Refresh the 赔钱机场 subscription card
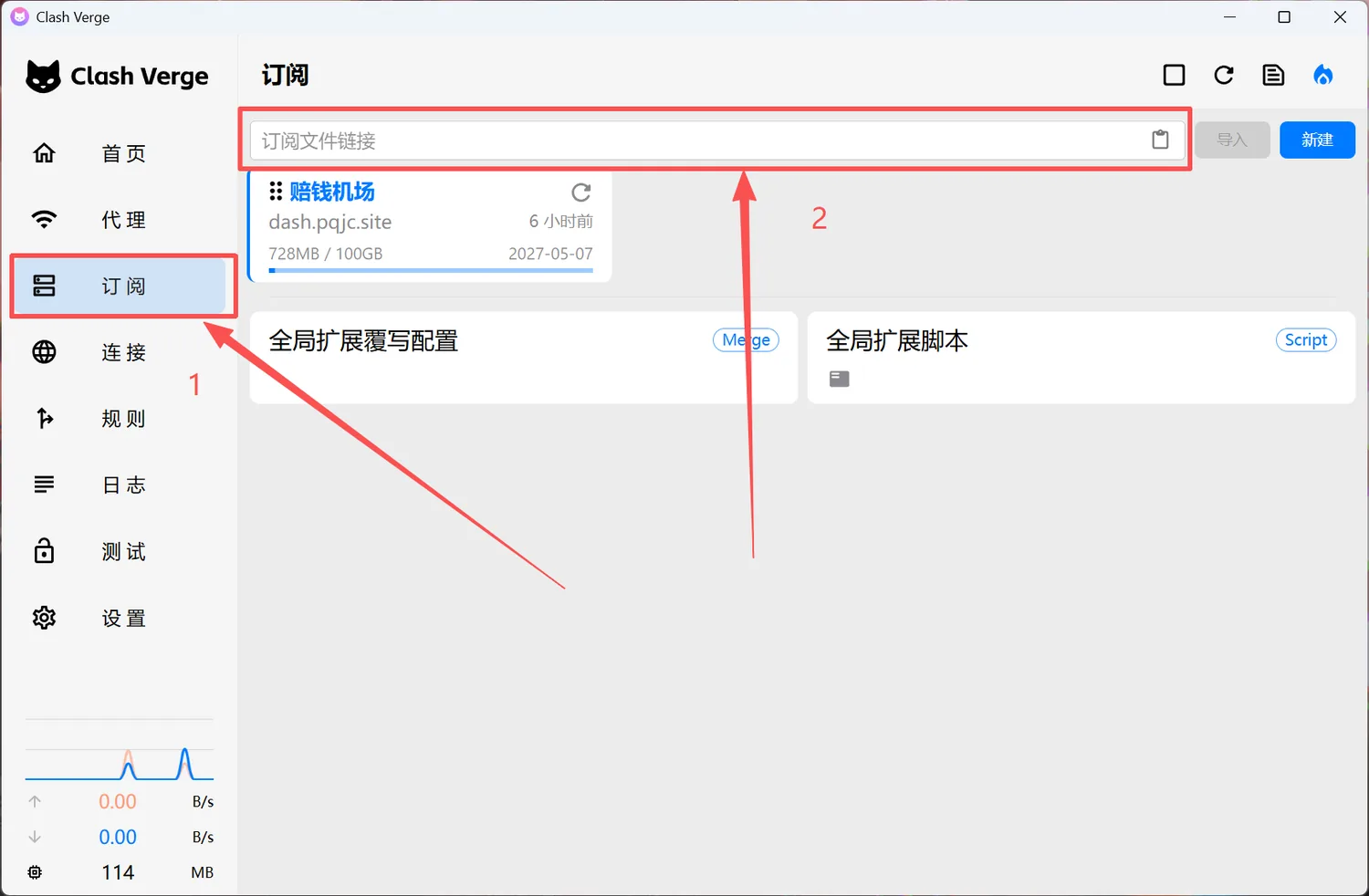The width and height of the screenshot is (1369, 896). (581, 192)
